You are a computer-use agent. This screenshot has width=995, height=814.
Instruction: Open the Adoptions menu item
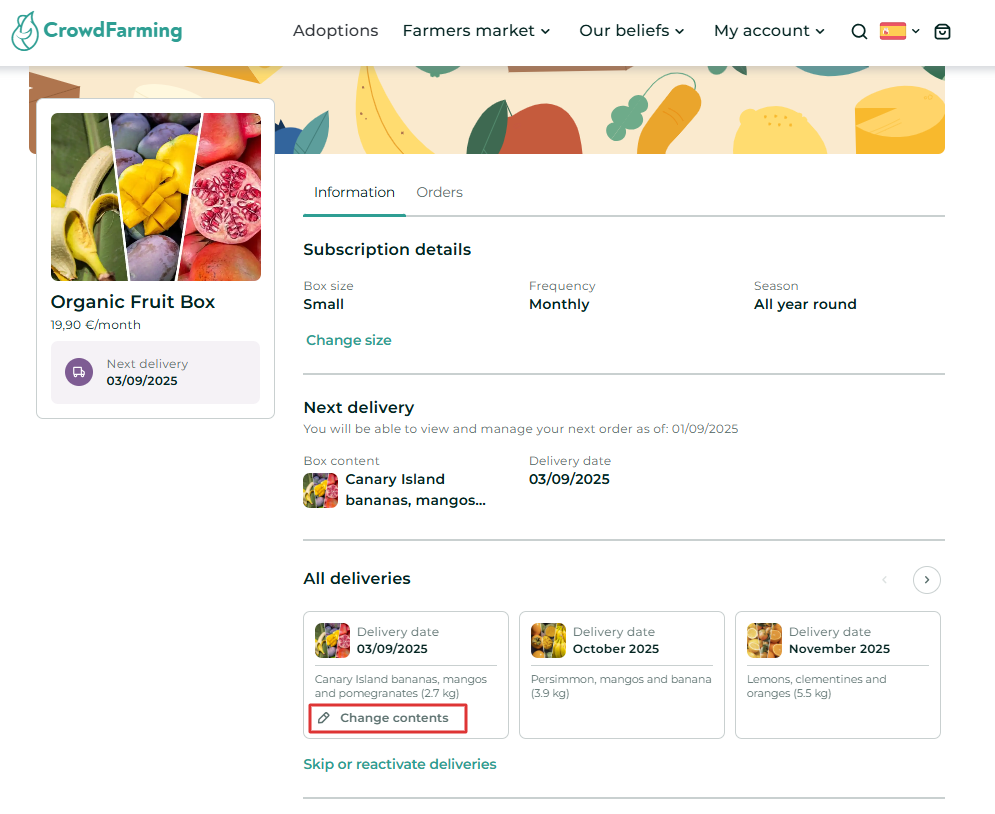(x=336, y=30)
